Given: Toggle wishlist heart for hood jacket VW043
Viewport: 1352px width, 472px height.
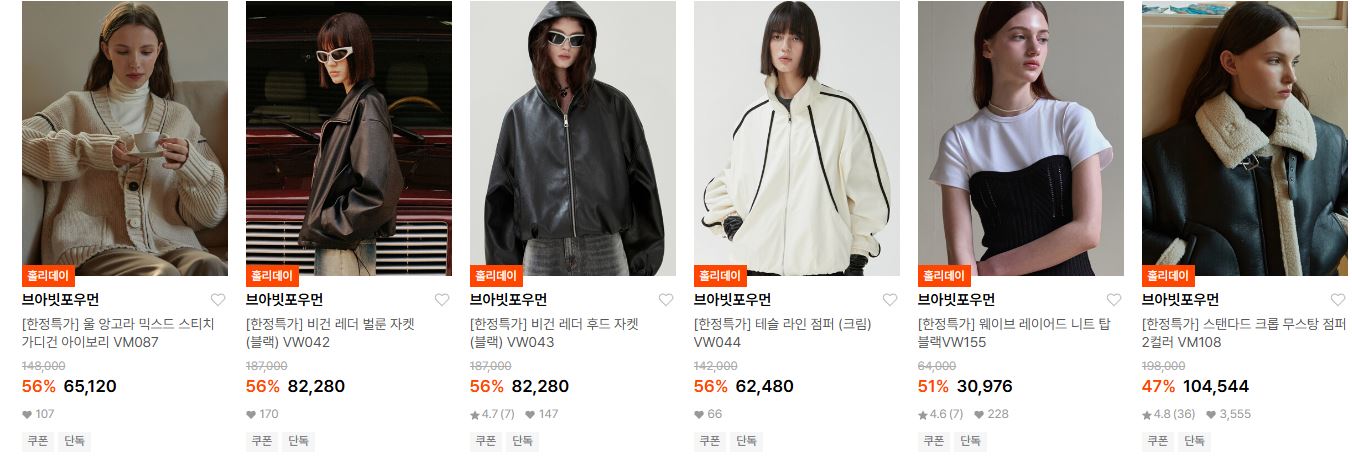Looking at the screenshot, I should coord(666,300).
